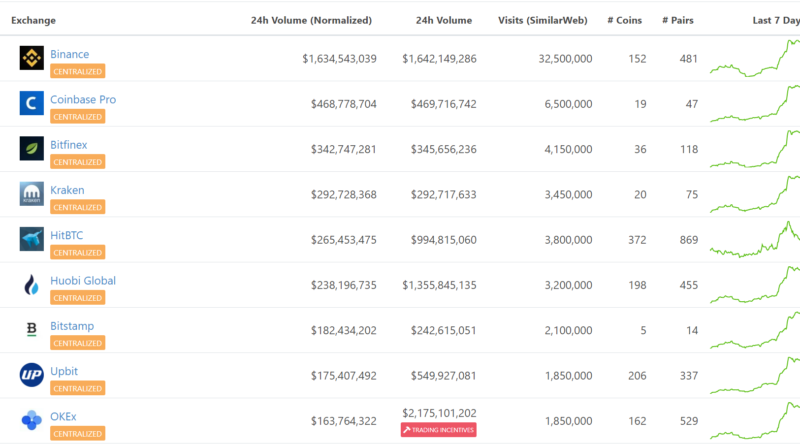The height and width of the screenshot is (445, 800).
Task: Click Bitstamp visits value 2,100,000
Action: point(568,331)
